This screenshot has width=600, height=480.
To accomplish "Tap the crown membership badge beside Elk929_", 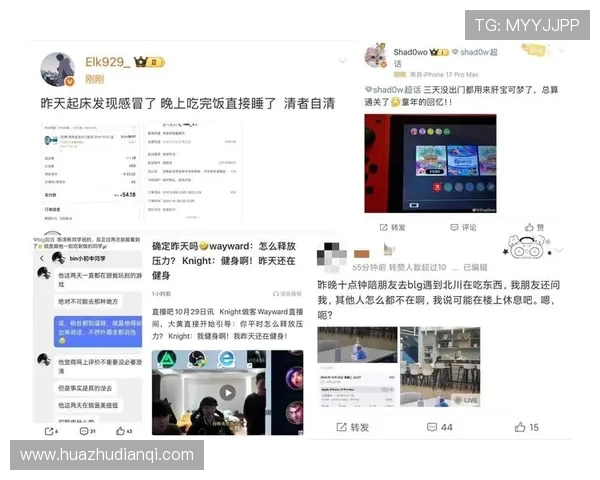I will coord(149,62).
